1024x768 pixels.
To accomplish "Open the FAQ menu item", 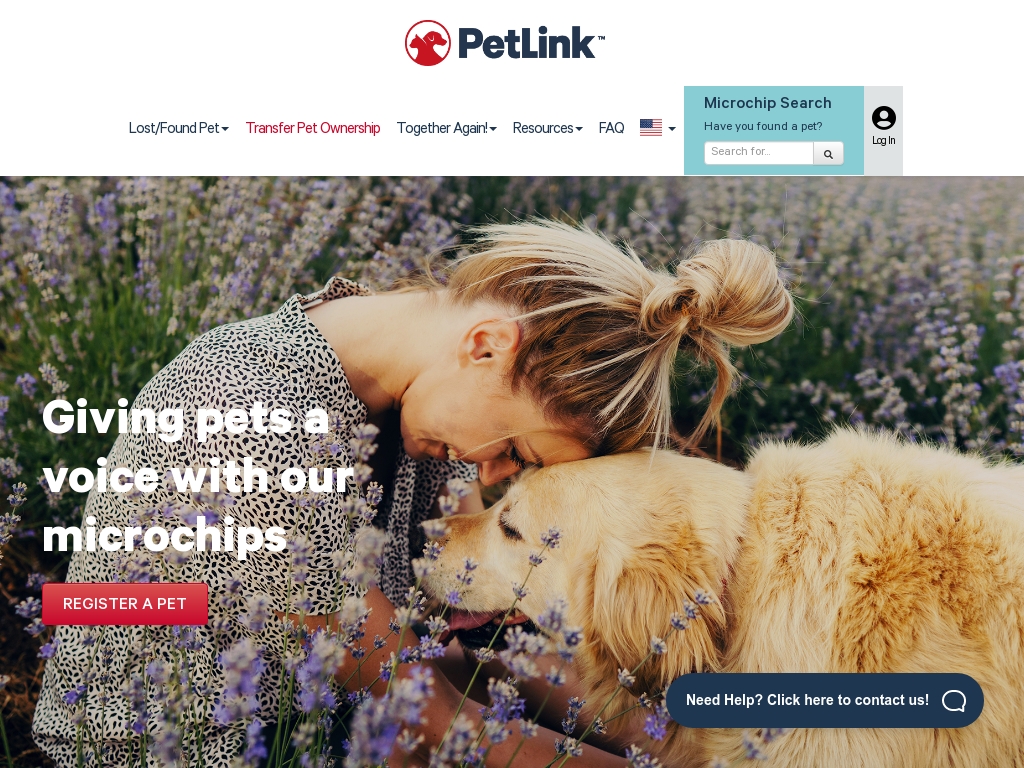I will [611, 128].
